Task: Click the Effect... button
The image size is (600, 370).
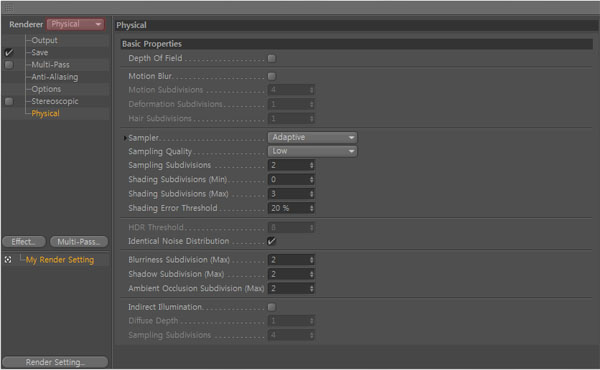Action: 24,242
